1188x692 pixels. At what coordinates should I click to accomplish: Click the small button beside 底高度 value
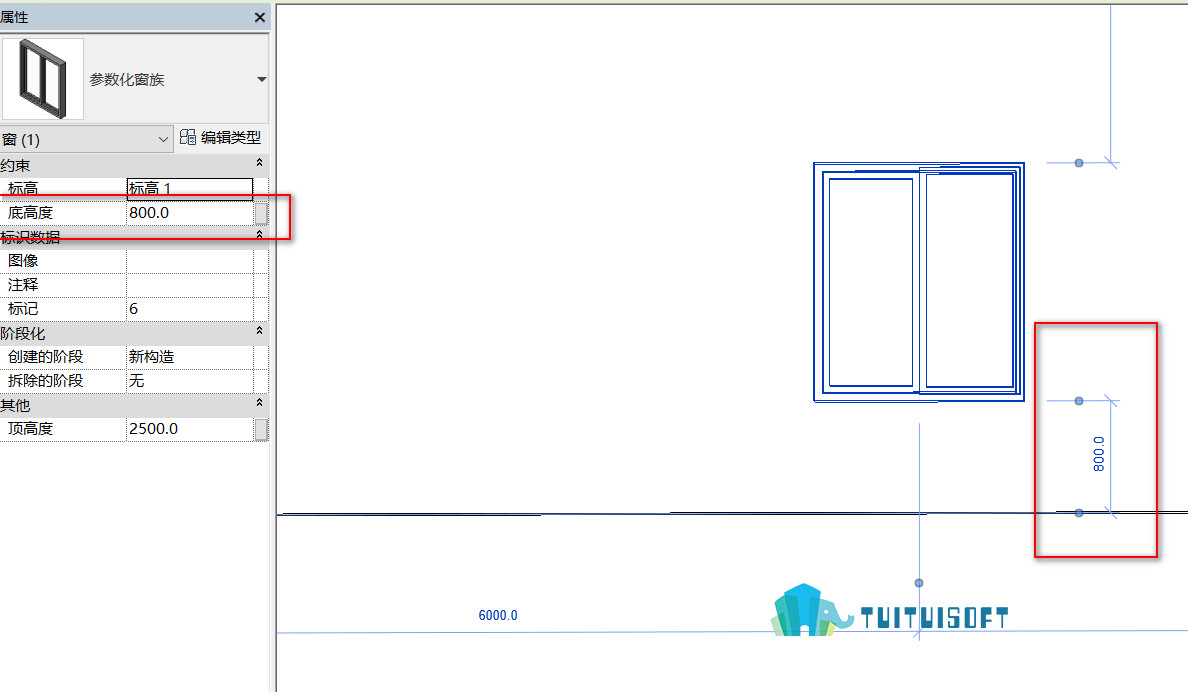(261, 213)
